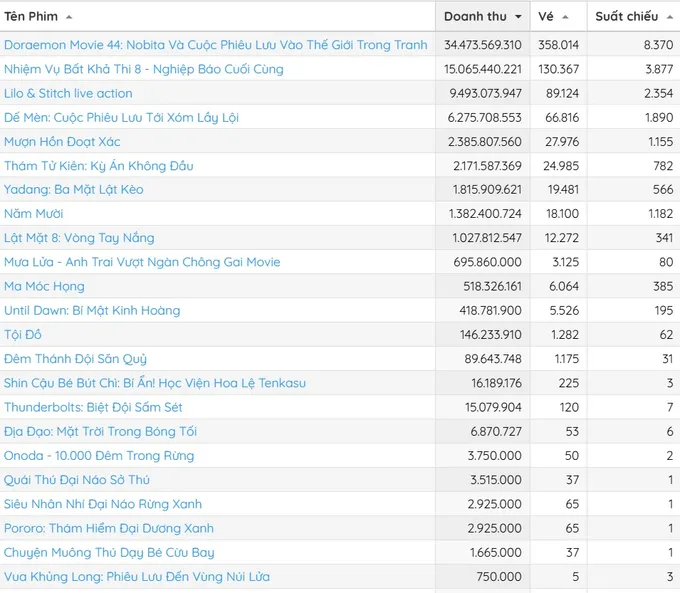Open Until Dawn: Bí Mật Kinh Hoàng
This screenshot has height=593, width=680.
tap(92, 311)
